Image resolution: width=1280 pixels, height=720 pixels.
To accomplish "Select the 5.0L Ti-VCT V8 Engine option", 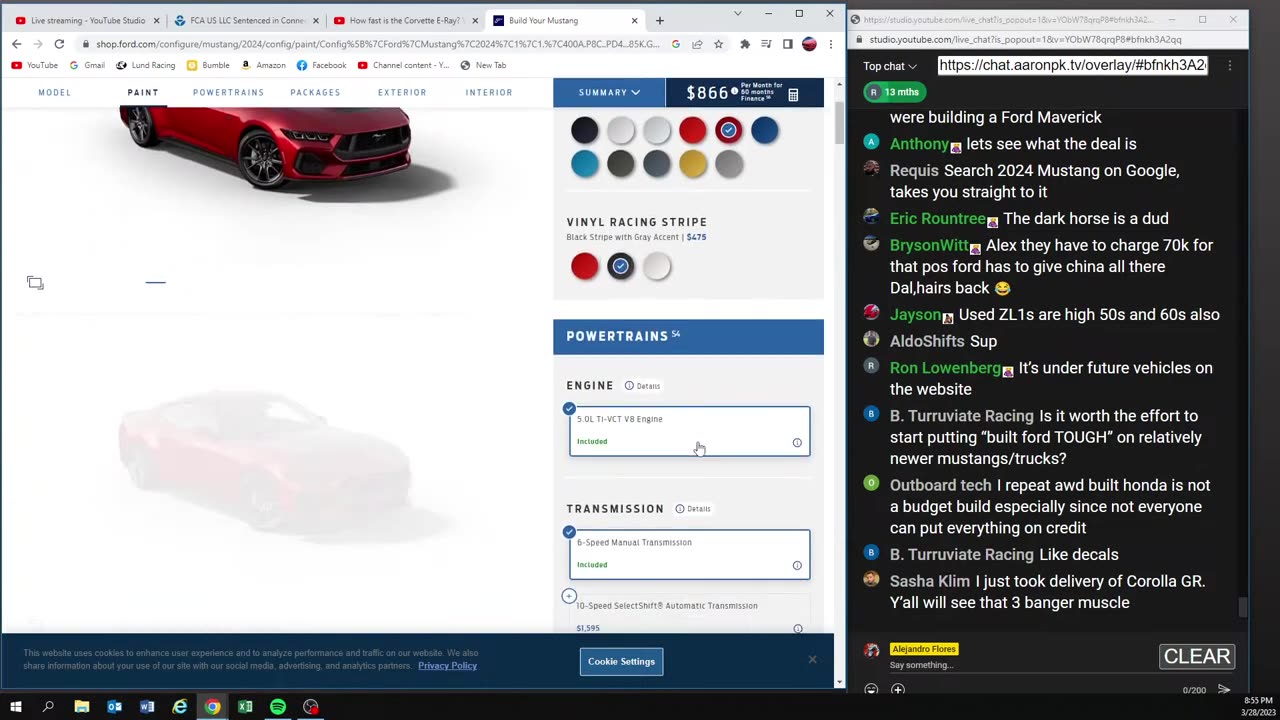I will [690, 431].
